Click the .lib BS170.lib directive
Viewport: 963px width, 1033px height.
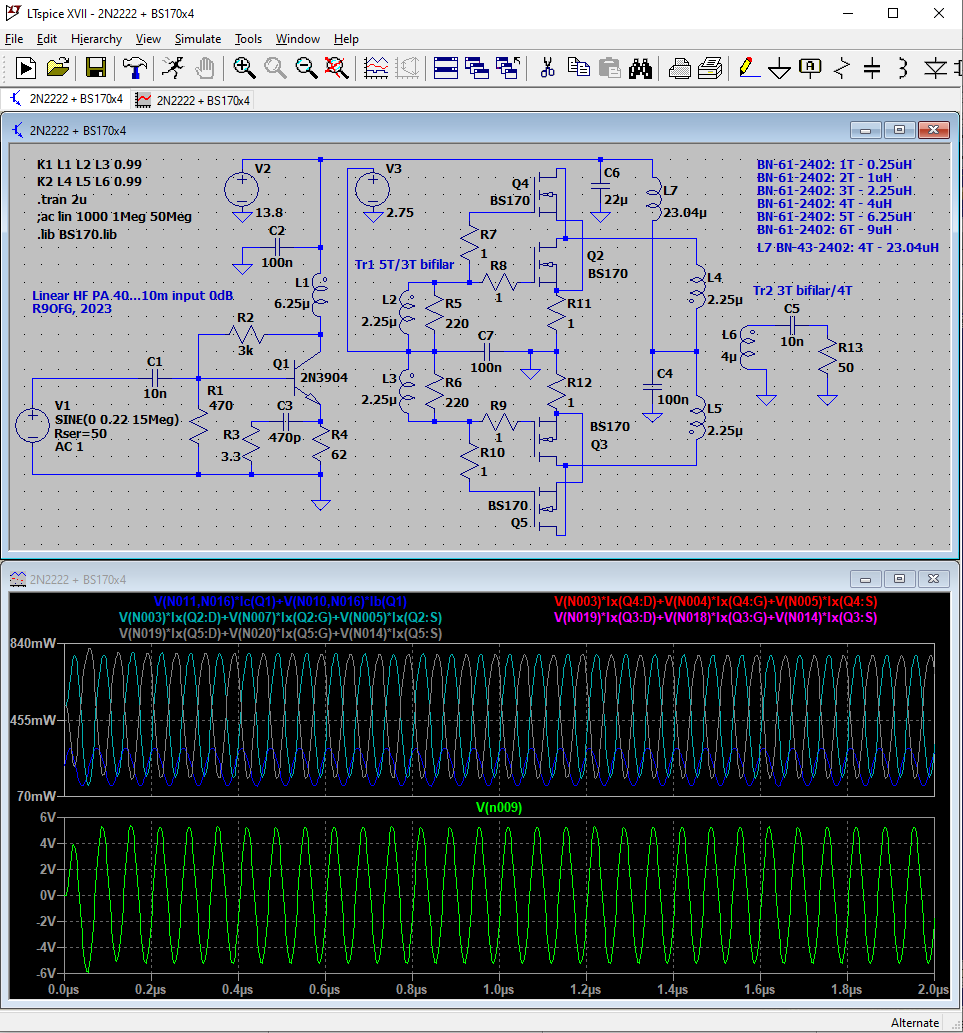point(77,234)
